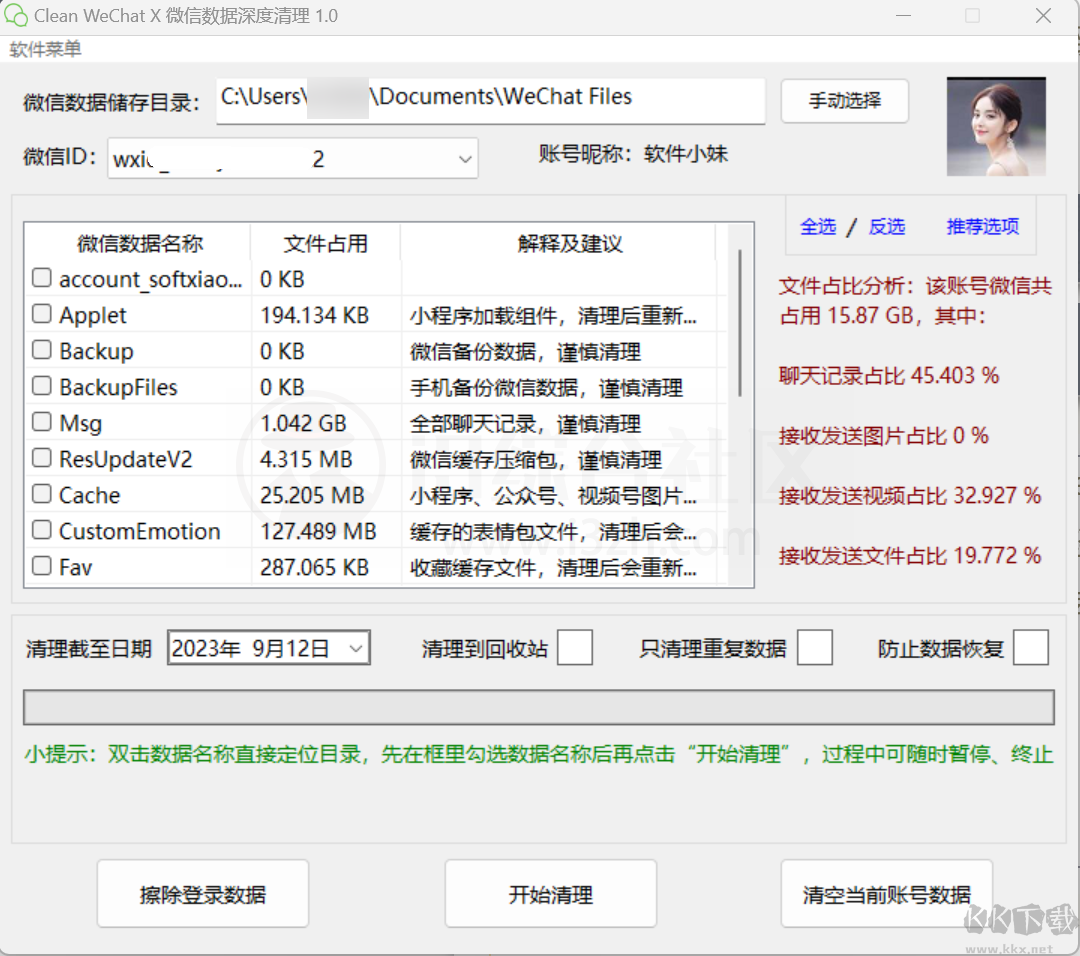
Task: Click the WeChat Files path input field
Action: point(490,100)
